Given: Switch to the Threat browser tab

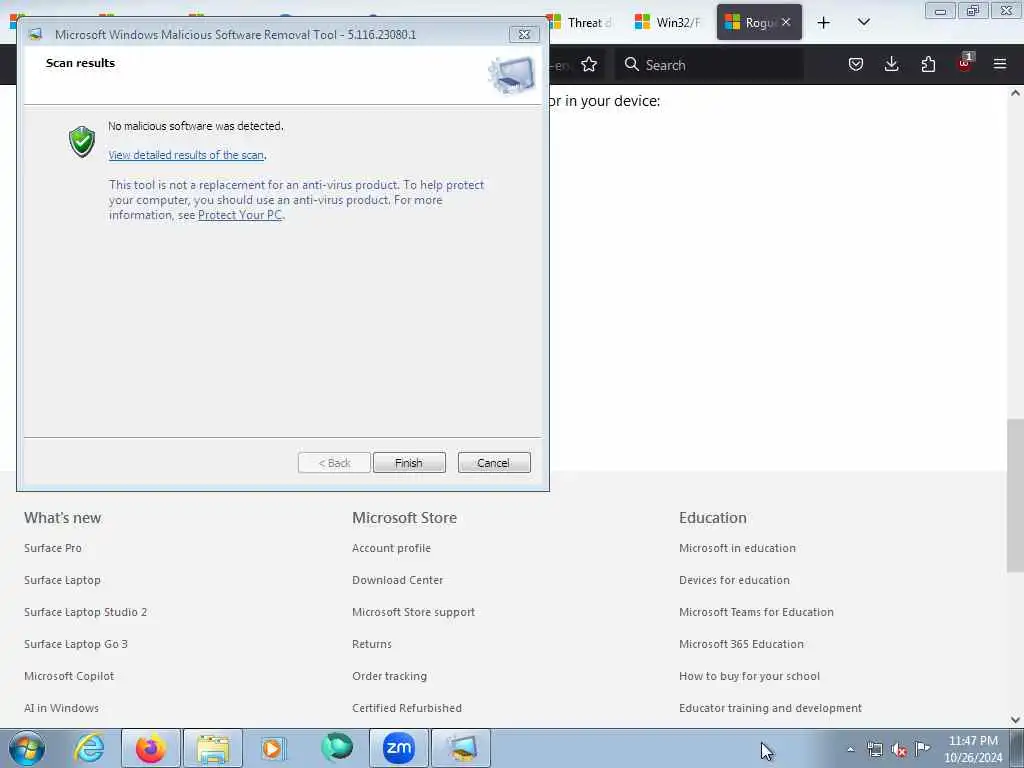Looking at the screenshot, I should pos(583,22).
